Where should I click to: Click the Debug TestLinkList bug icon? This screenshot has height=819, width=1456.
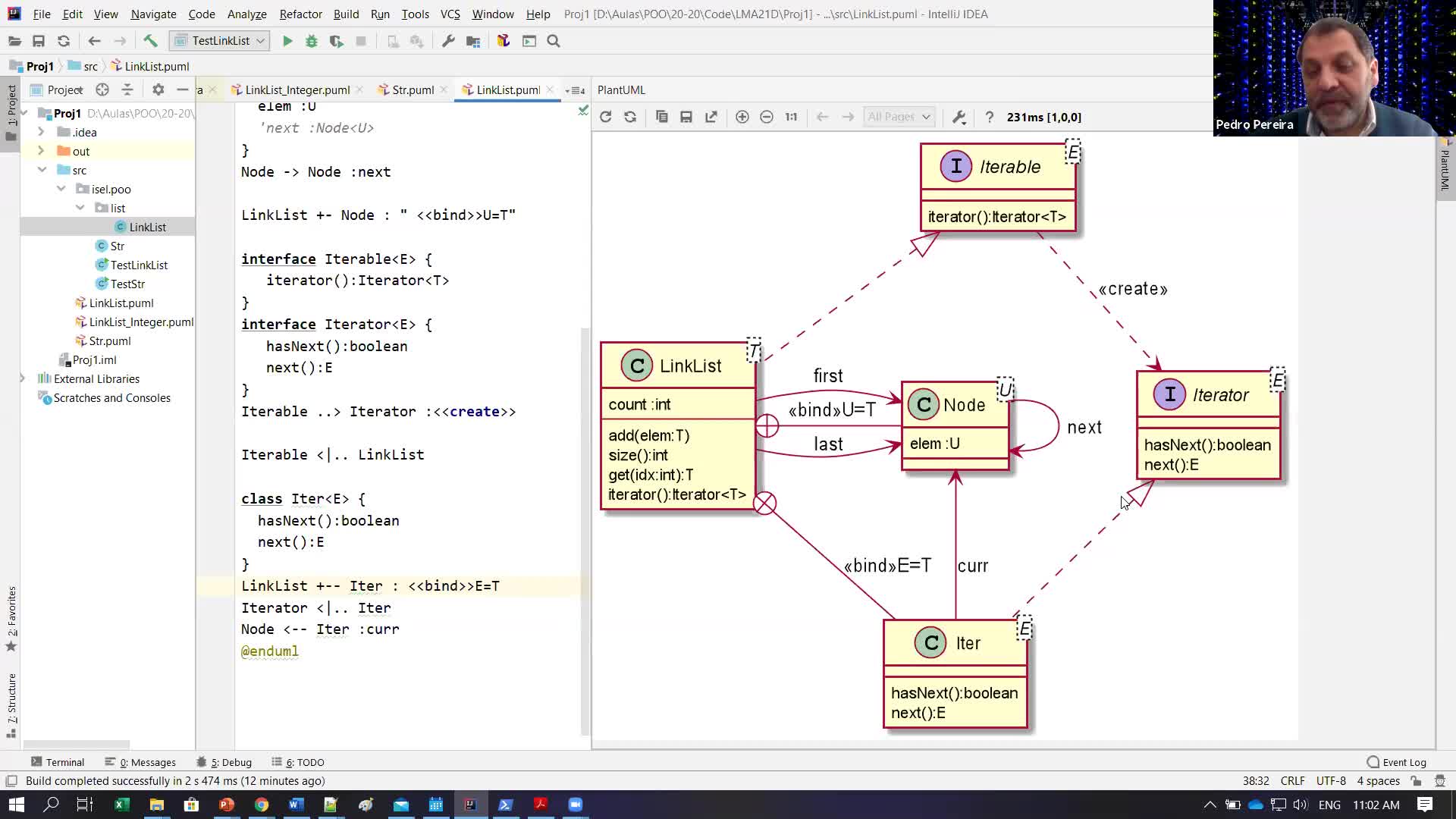click(x=312, y=41)
